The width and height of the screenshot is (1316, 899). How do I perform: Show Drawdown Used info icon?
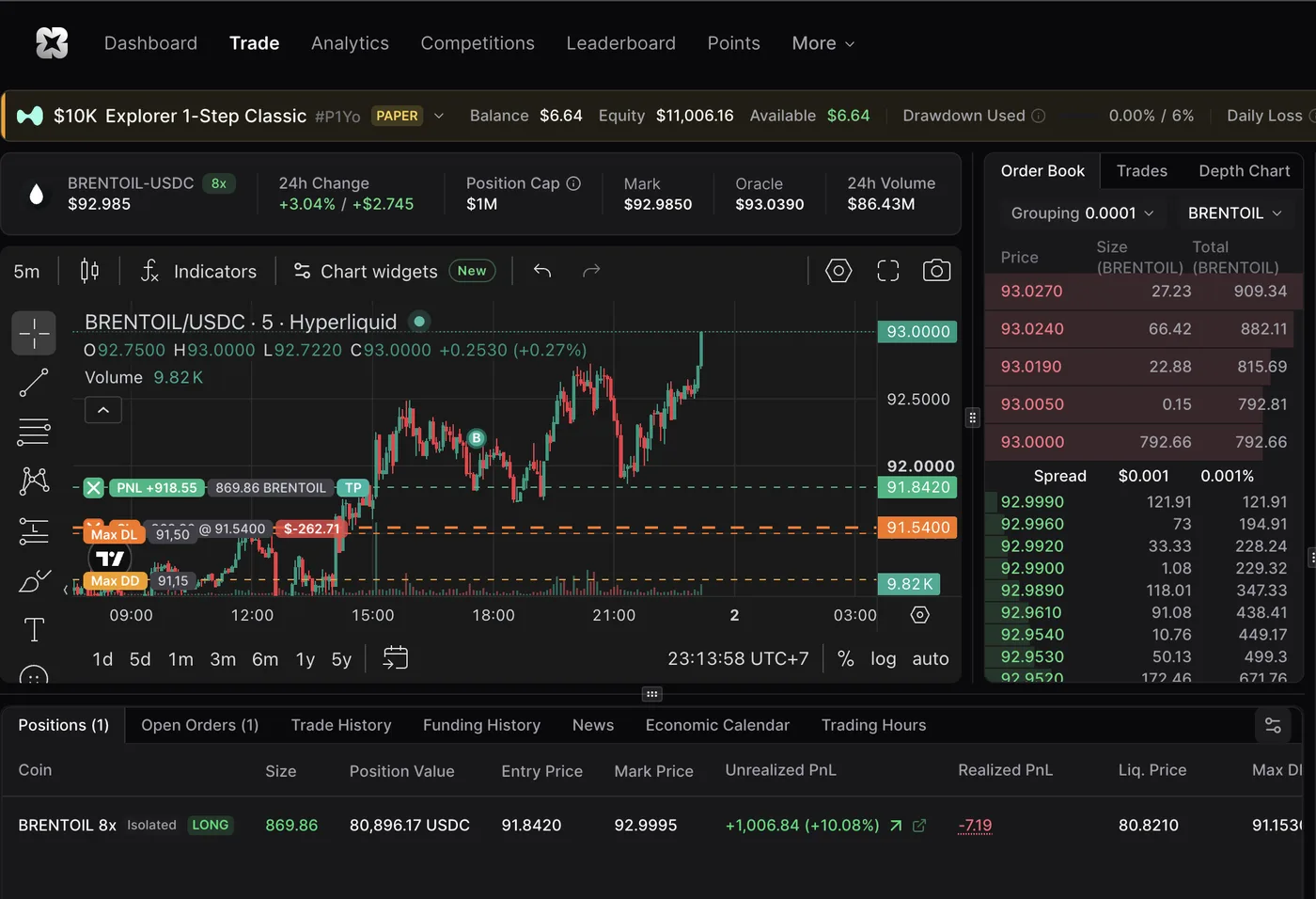point(1039,116)
